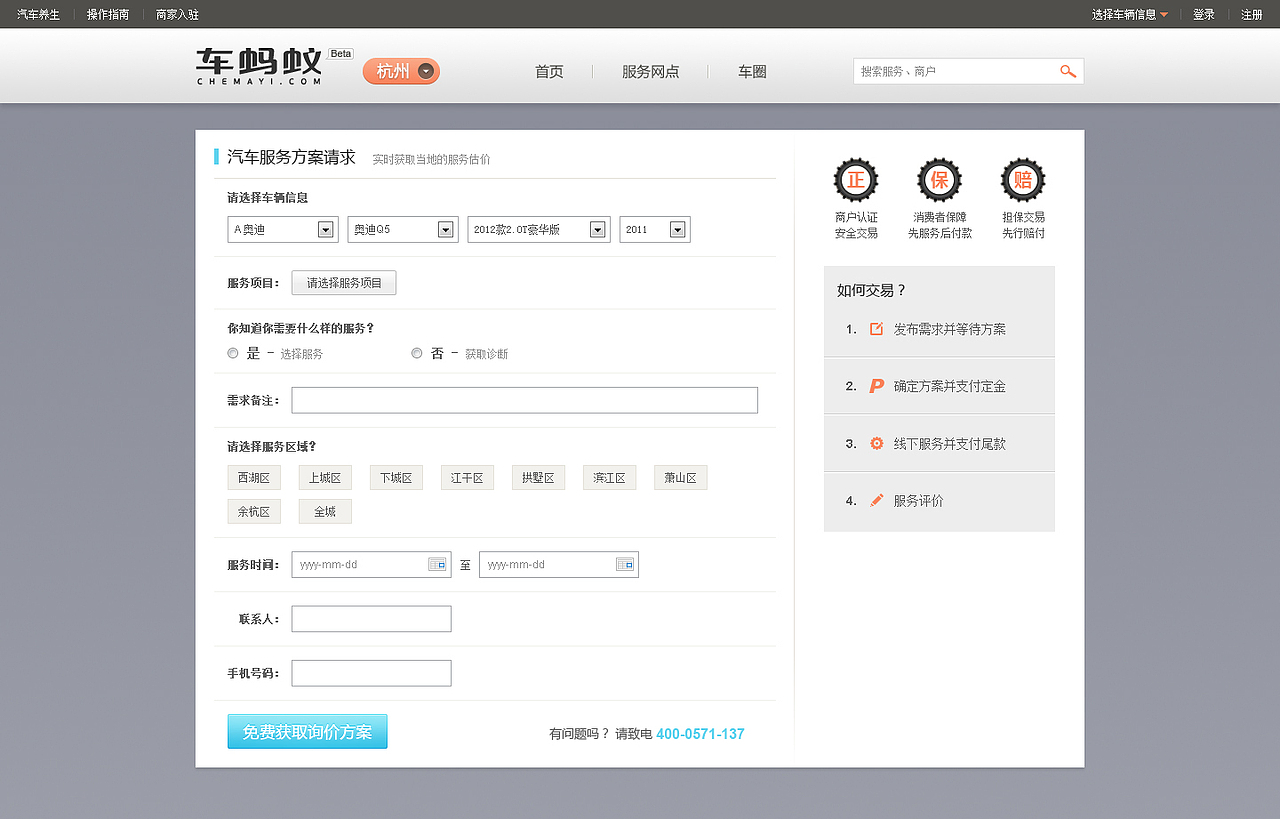1280x819 pixels.
Task: Open the calendar picker for the end date
Action: 627,564
